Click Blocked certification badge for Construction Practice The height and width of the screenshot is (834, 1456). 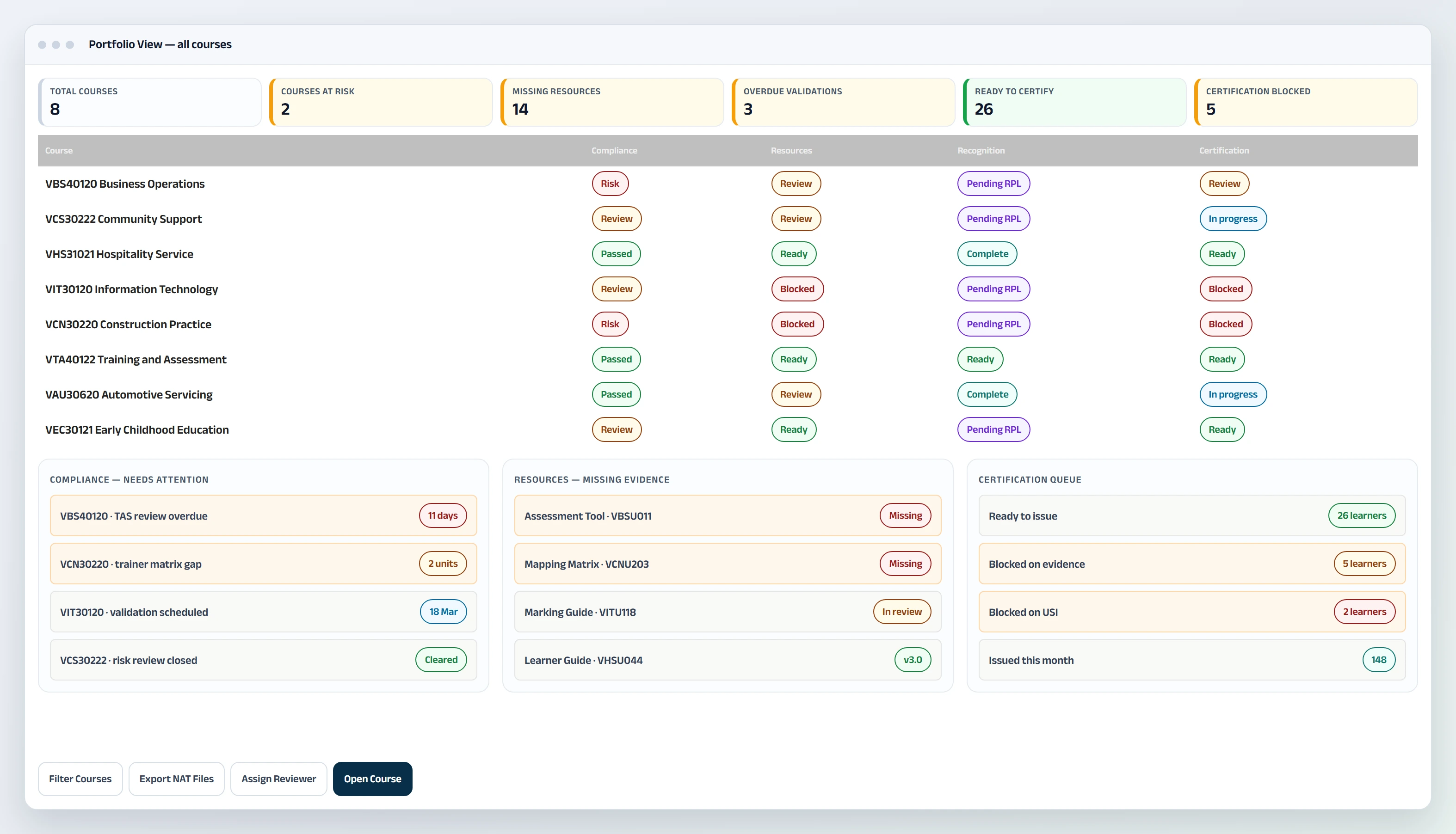click(1226, 324)
